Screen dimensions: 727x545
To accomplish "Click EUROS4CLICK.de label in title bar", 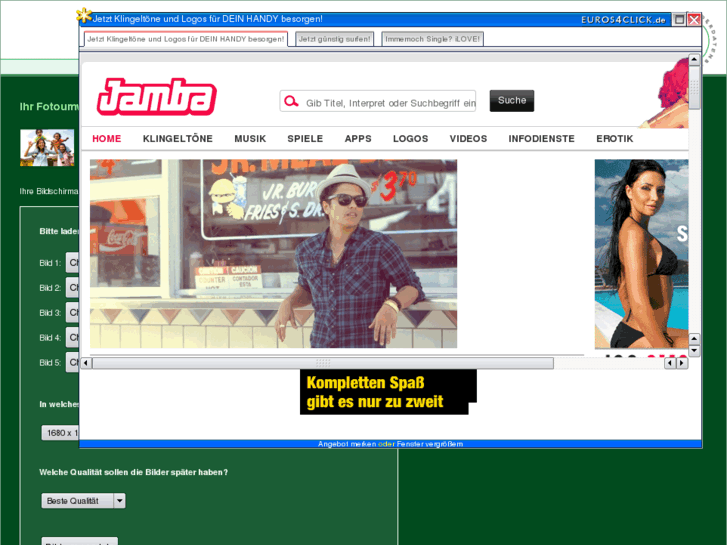I will point(623,20).
